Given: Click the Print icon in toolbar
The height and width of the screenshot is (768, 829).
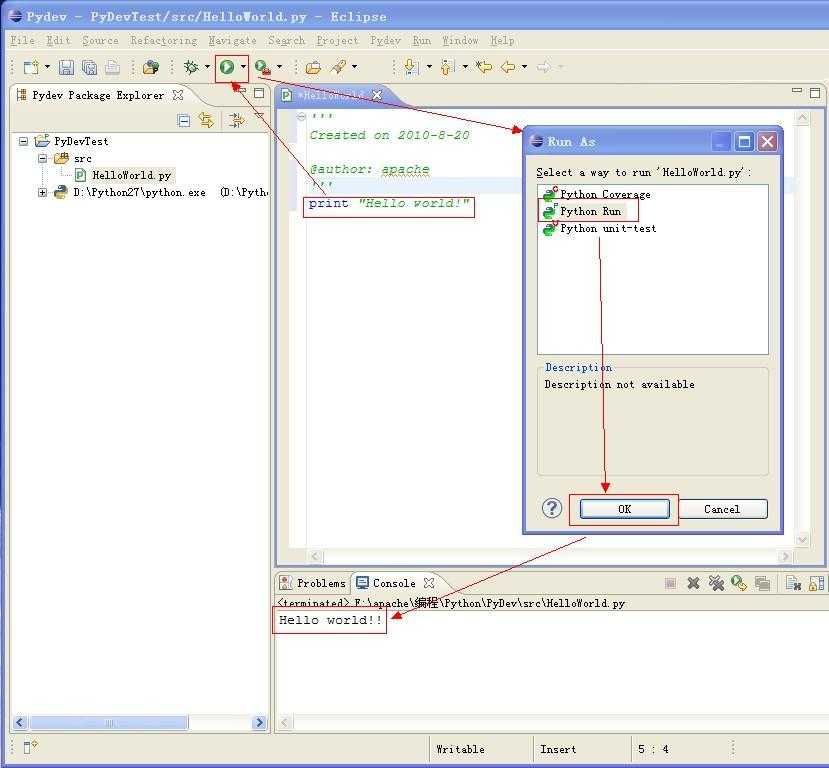Looking at the screenshot, I should pos(112,67).
